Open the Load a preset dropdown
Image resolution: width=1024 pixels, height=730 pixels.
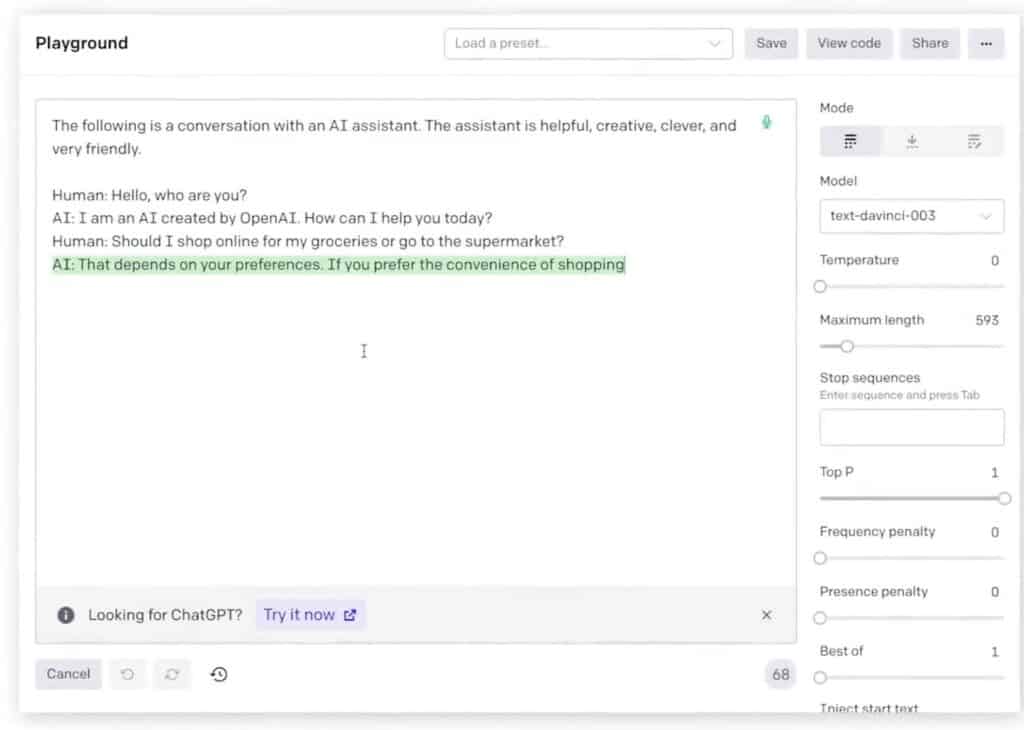(588, 43)
